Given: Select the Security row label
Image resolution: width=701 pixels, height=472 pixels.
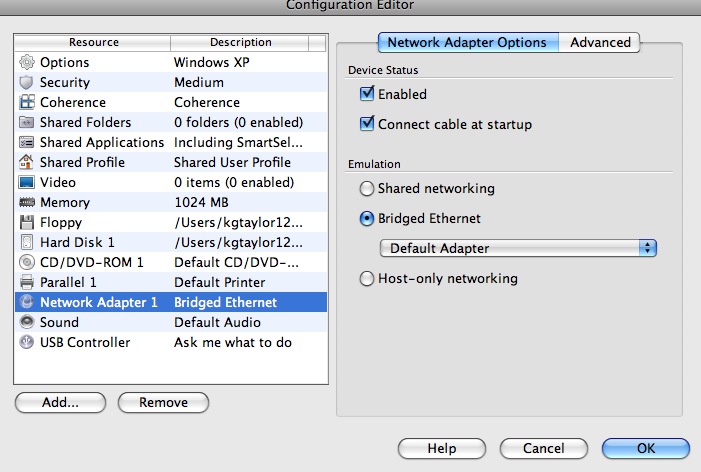Looking at the screenshot, I should [x=65, y=83].
